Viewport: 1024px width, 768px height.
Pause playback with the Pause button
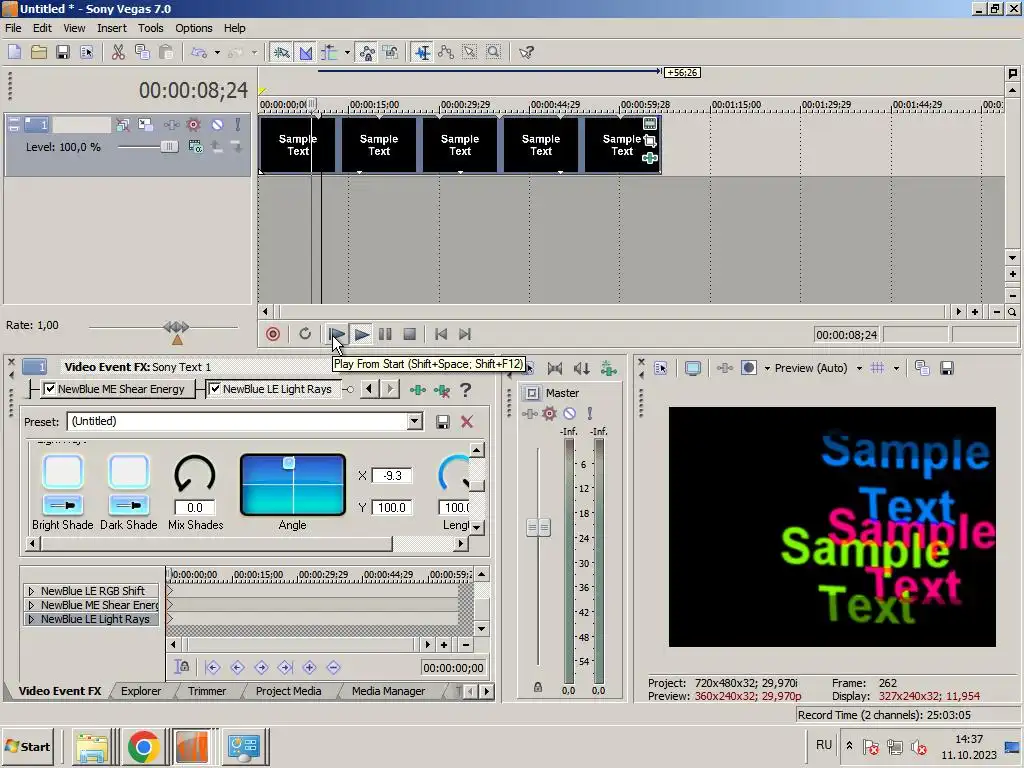click(x=385, y=334)
